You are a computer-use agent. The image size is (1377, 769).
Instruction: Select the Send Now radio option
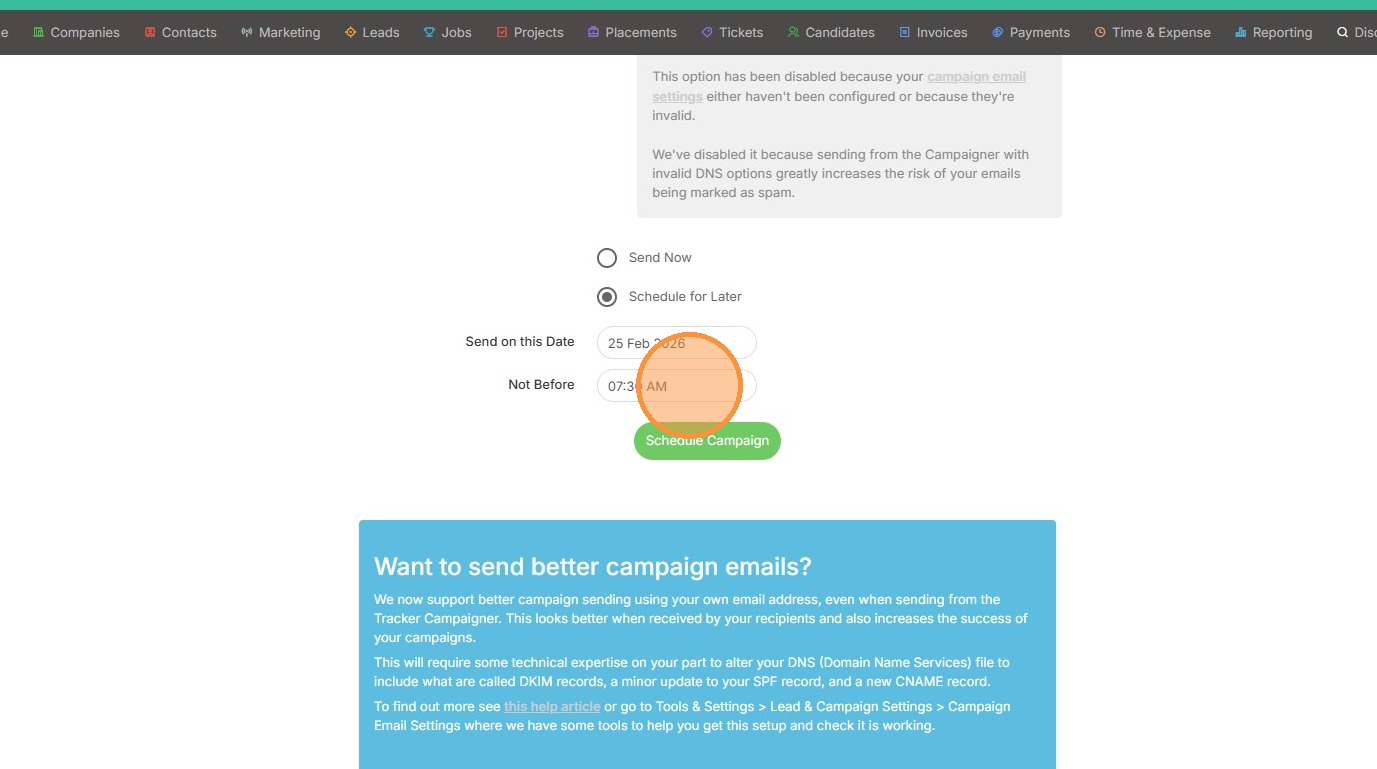pyautogui.click(x=607, y=258)
